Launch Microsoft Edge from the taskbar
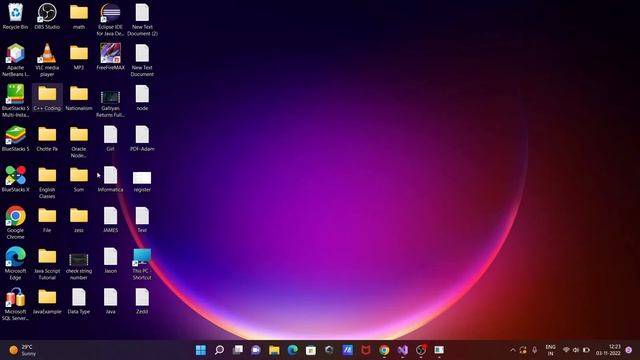 293,350
